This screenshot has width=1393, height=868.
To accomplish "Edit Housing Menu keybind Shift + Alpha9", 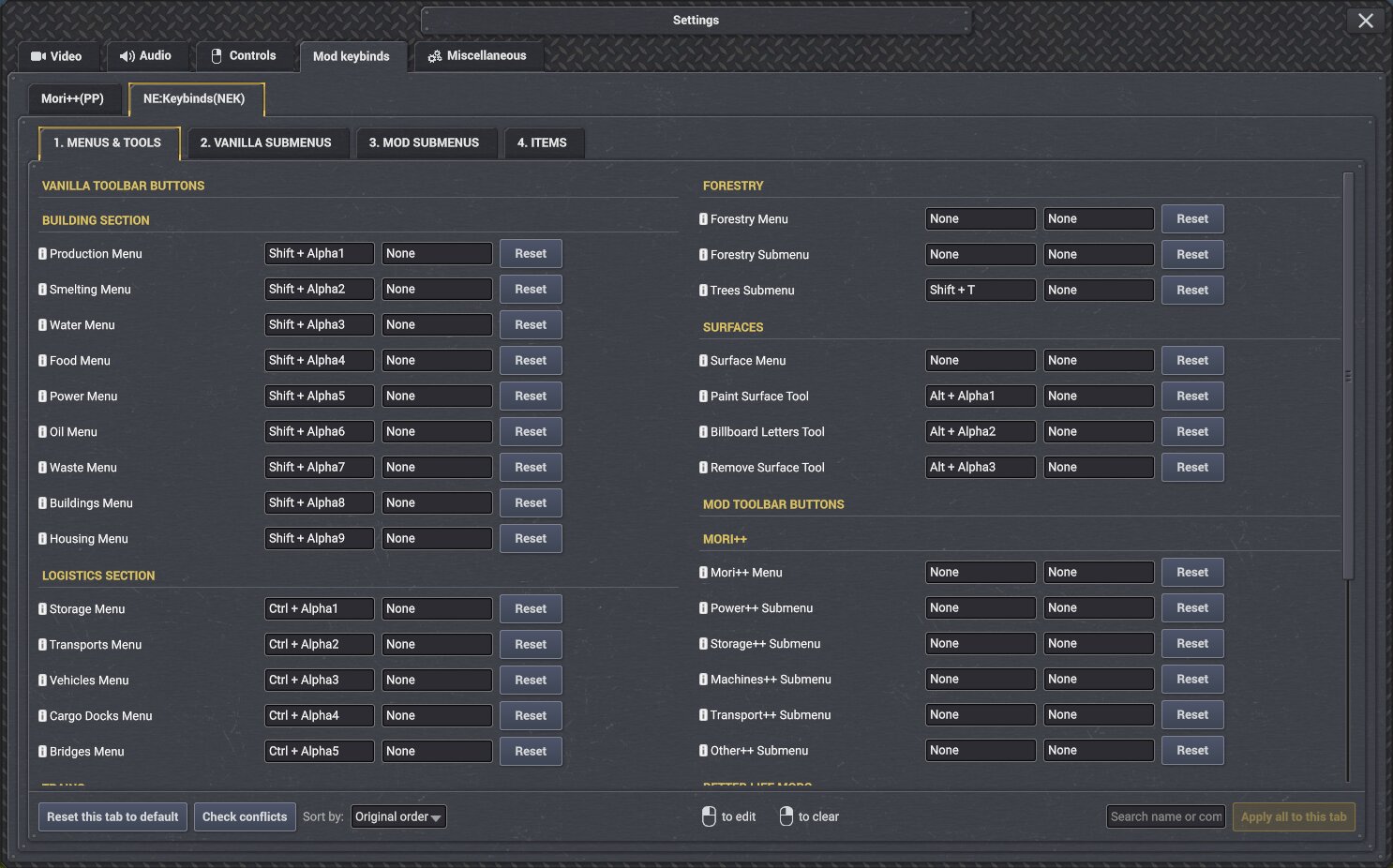I will point(319,539).
